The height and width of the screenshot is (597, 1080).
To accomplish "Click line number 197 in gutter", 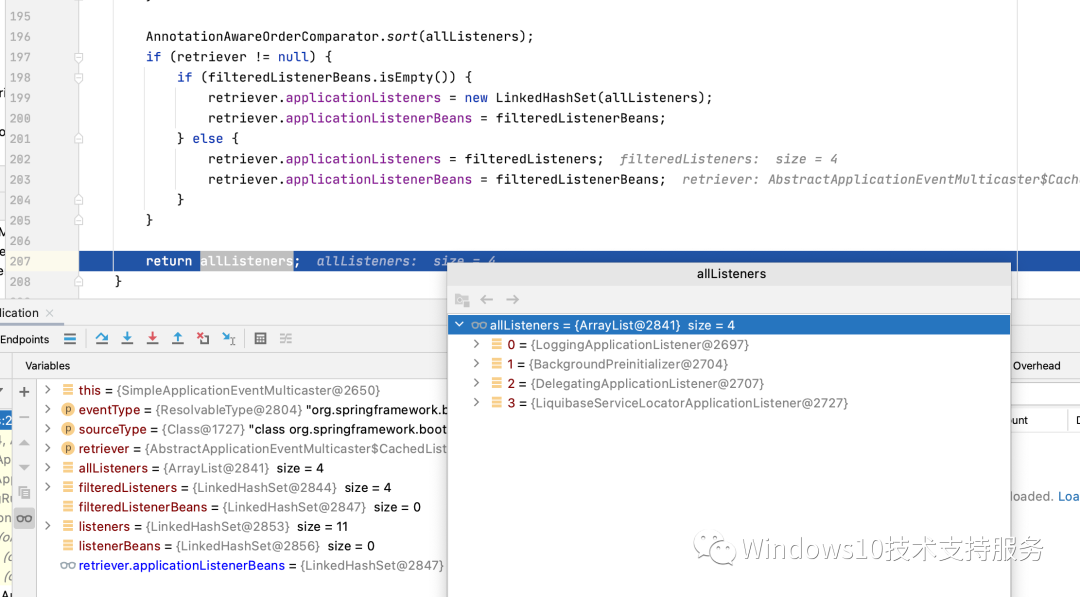I will pos(20,57).
